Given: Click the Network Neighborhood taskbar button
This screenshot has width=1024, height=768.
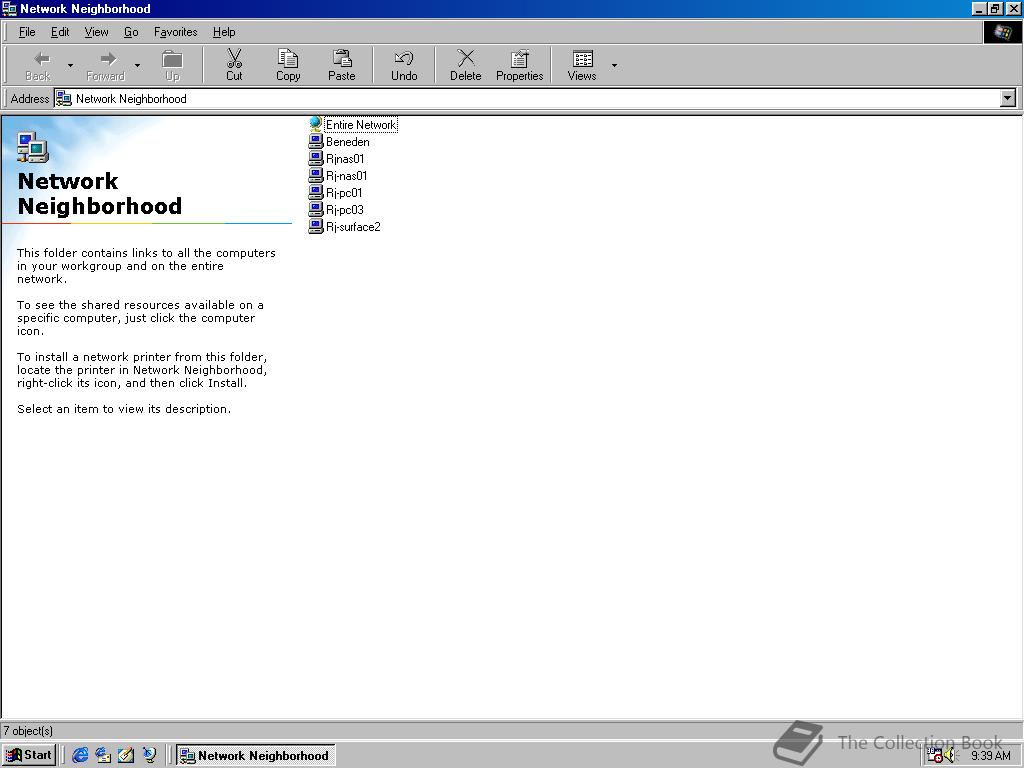Looking at the screenshot, I should click(256, 755).
